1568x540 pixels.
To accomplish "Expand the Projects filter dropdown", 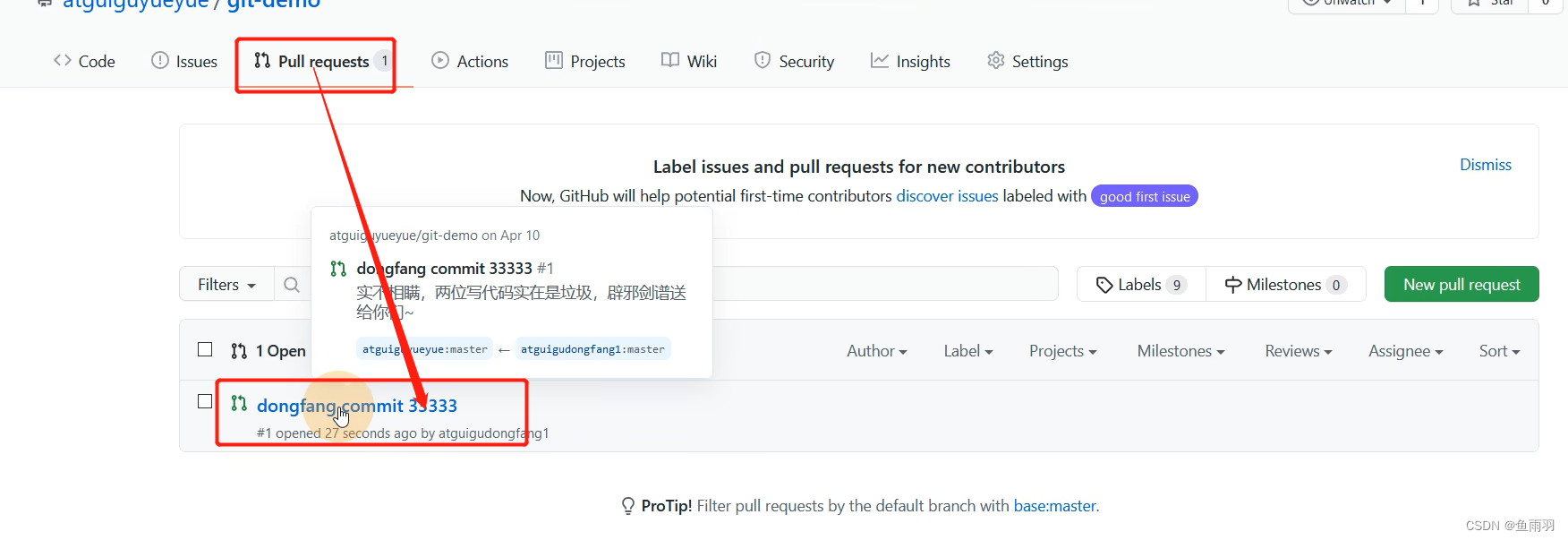I will tap(1063, 351).
